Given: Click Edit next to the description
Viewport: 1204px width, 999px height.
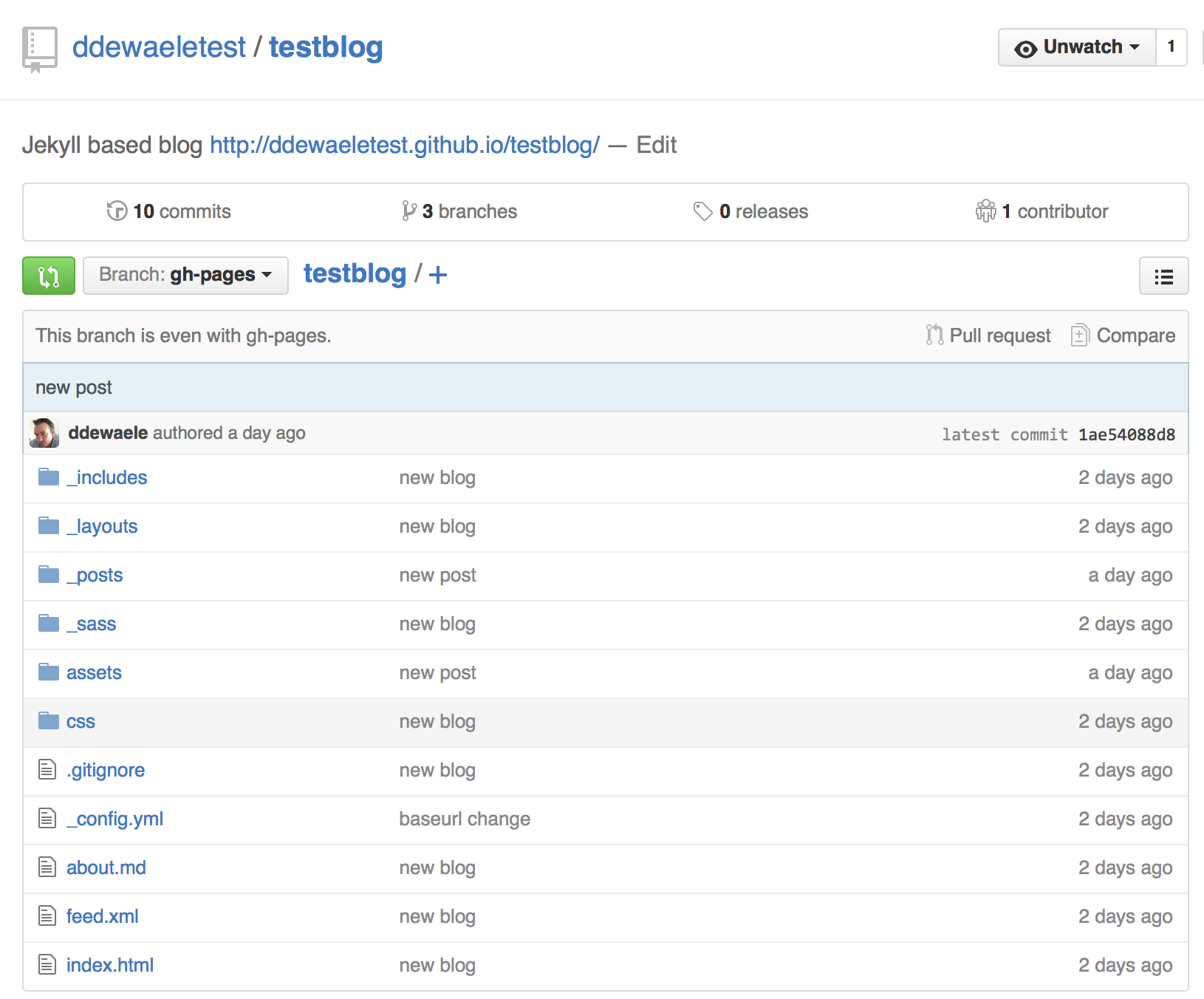Looking at the screenshot, I should click(x=657, y=145).
